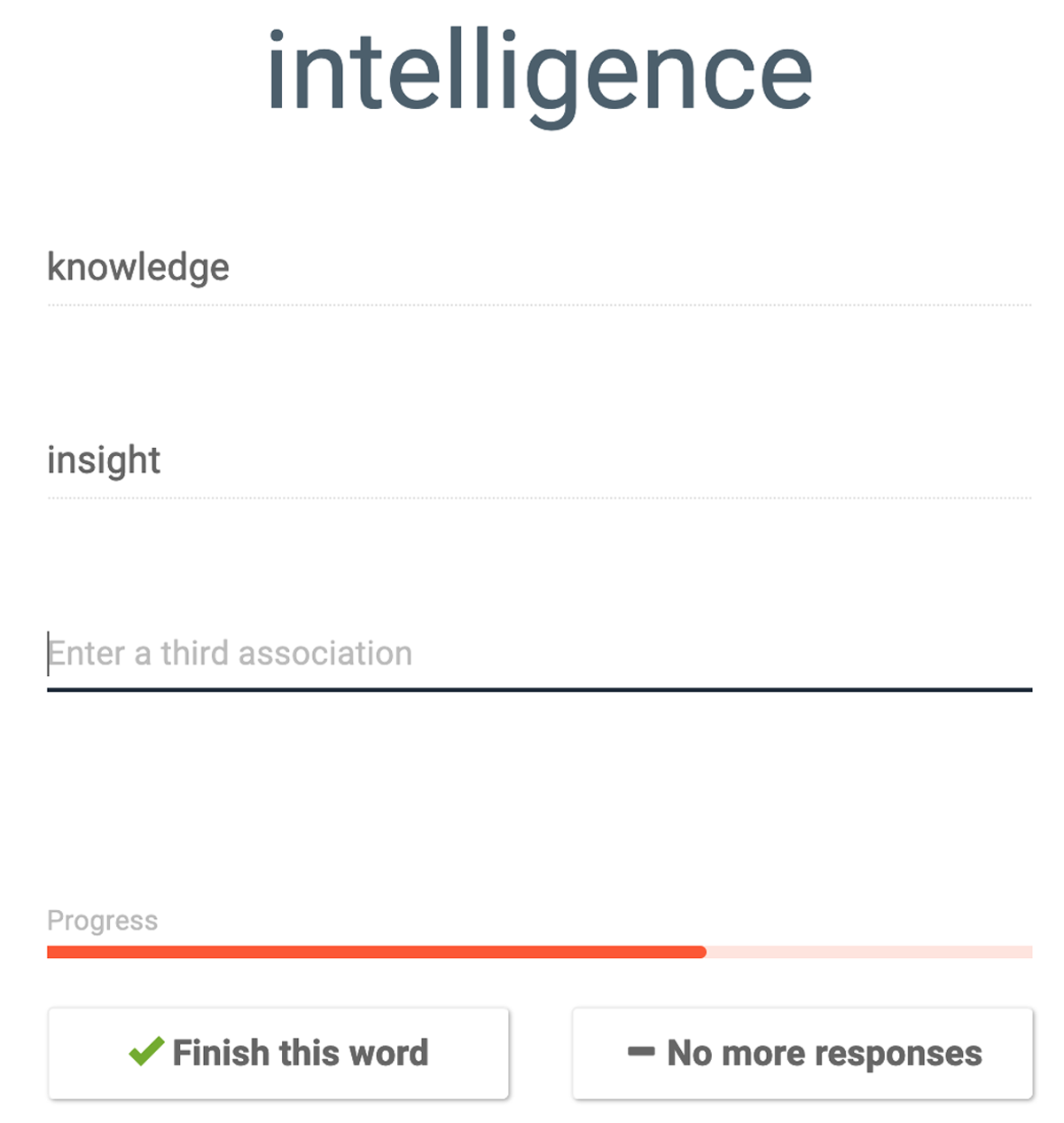Place cursor at end of word insight

161,460
